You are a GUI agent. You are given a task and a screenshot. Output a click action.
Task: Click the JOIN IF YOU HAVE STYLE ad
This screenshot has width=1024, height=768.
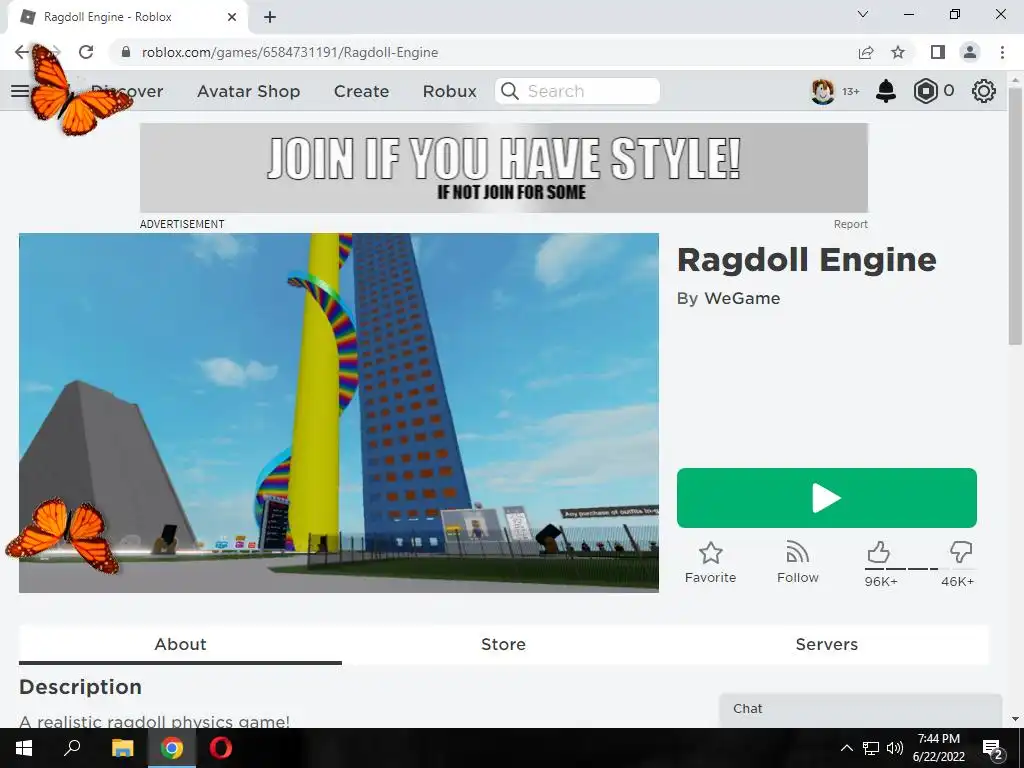click(x=504, y=168)
